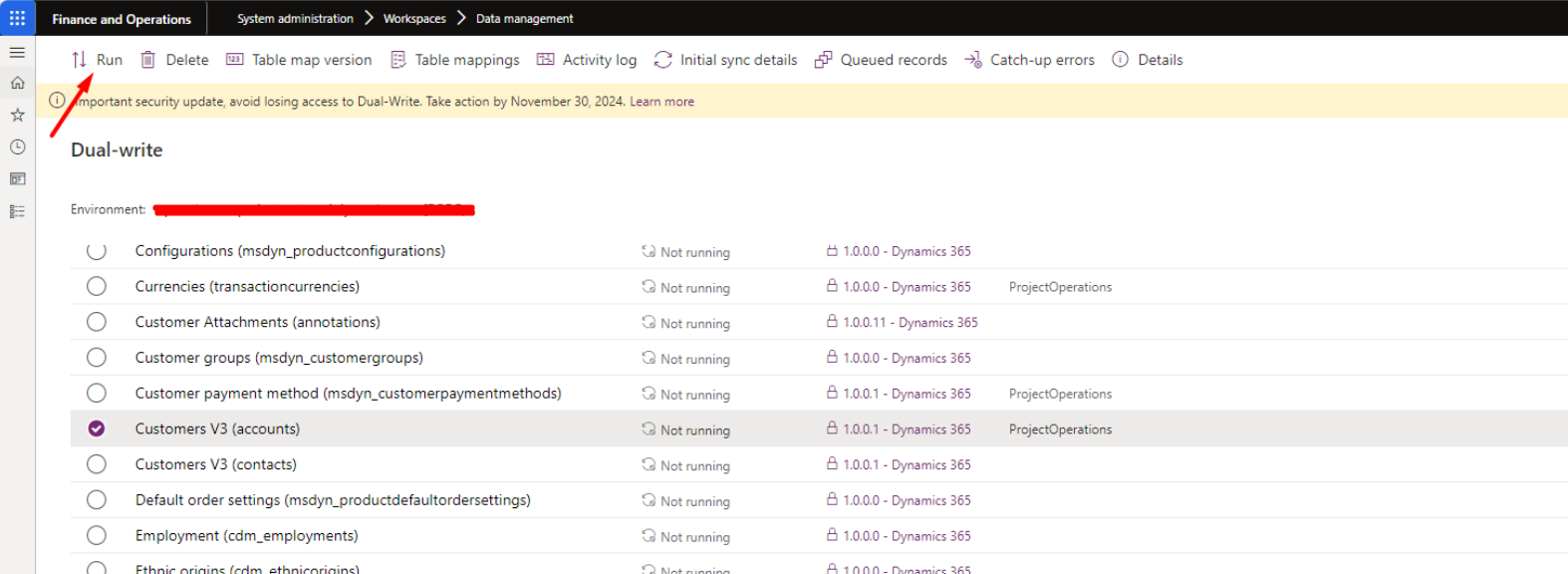This screenshot has width=1568, height=574.
Task: Click Customer groups (msdyn_customergroups) map name
Action: [279, 358]
